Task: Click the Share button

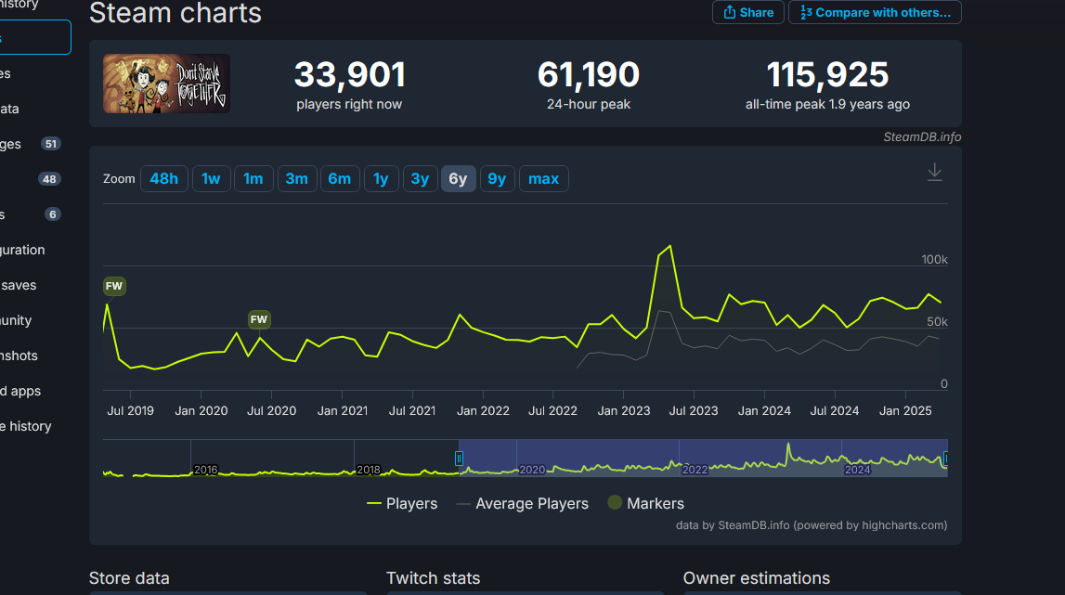Action: (748, 12)
